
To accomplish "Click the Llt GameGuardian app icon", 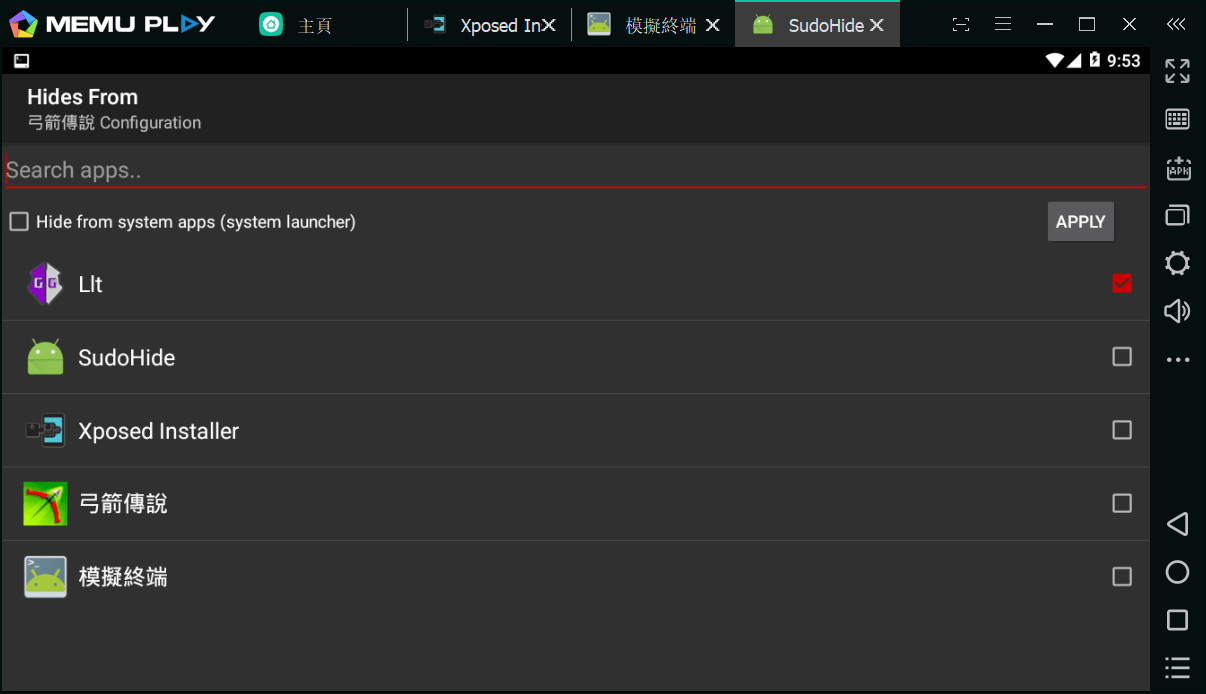I will coord(45,284).
